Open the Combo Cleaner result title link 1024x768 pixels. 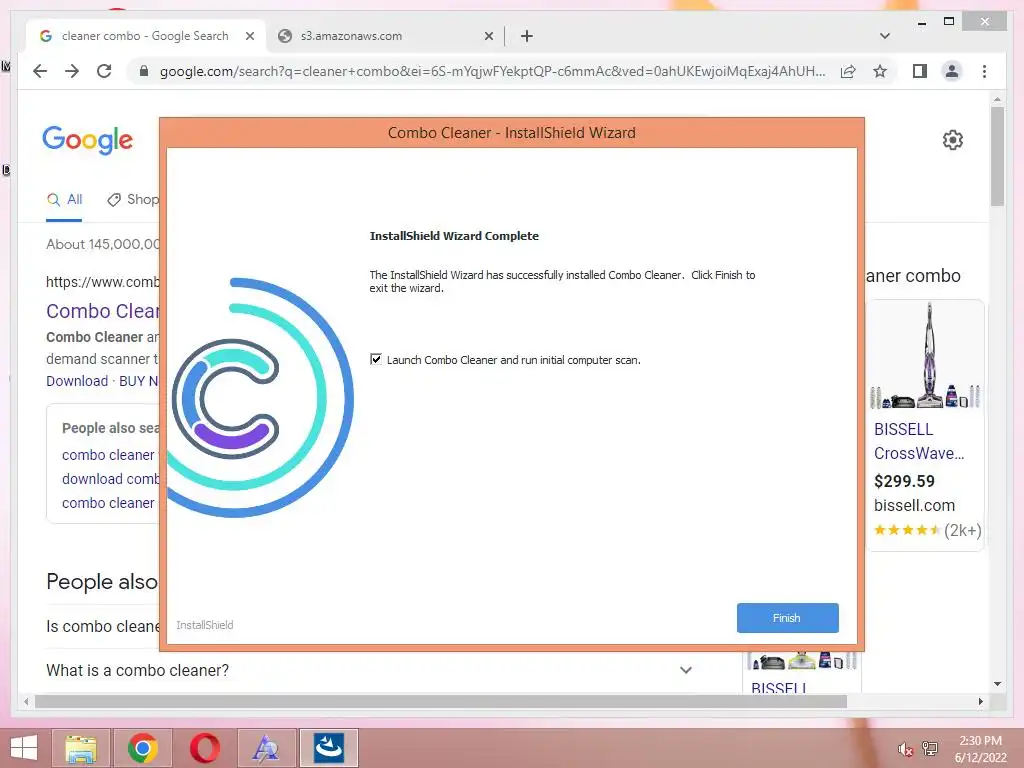[103, 311]
